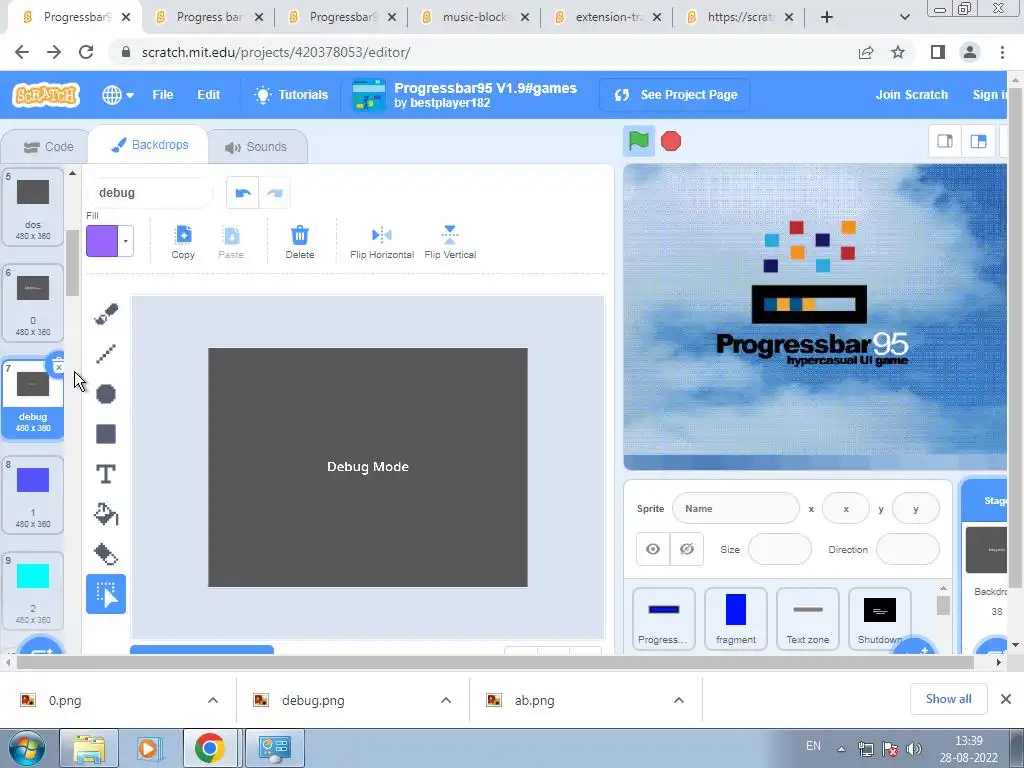This screenshot has width=1024, height=768.
Task: Switch to small stage layout
Action: pyautogui.click(x=945, y=141)
